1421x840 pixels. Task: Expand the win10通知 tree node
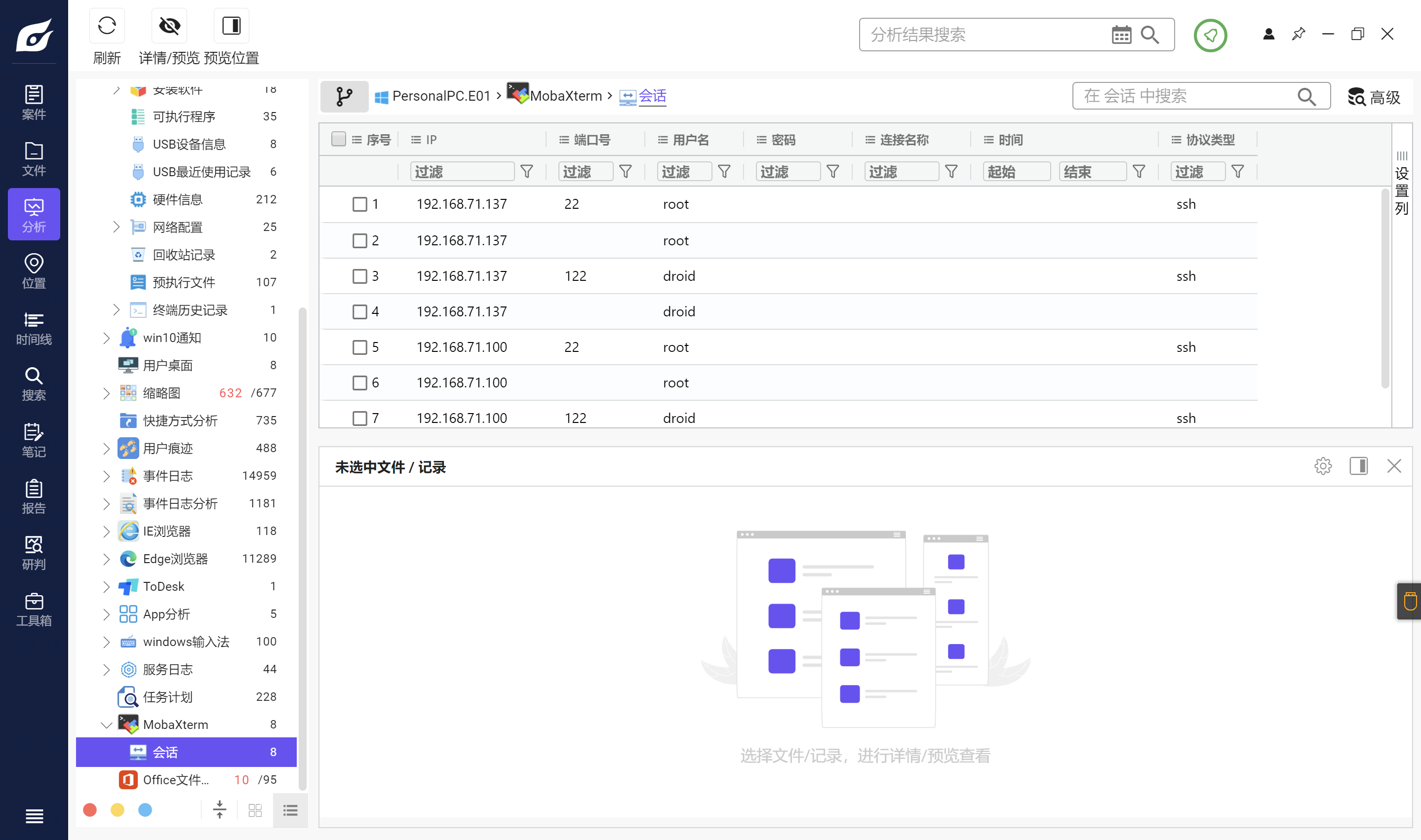point(107,338)
